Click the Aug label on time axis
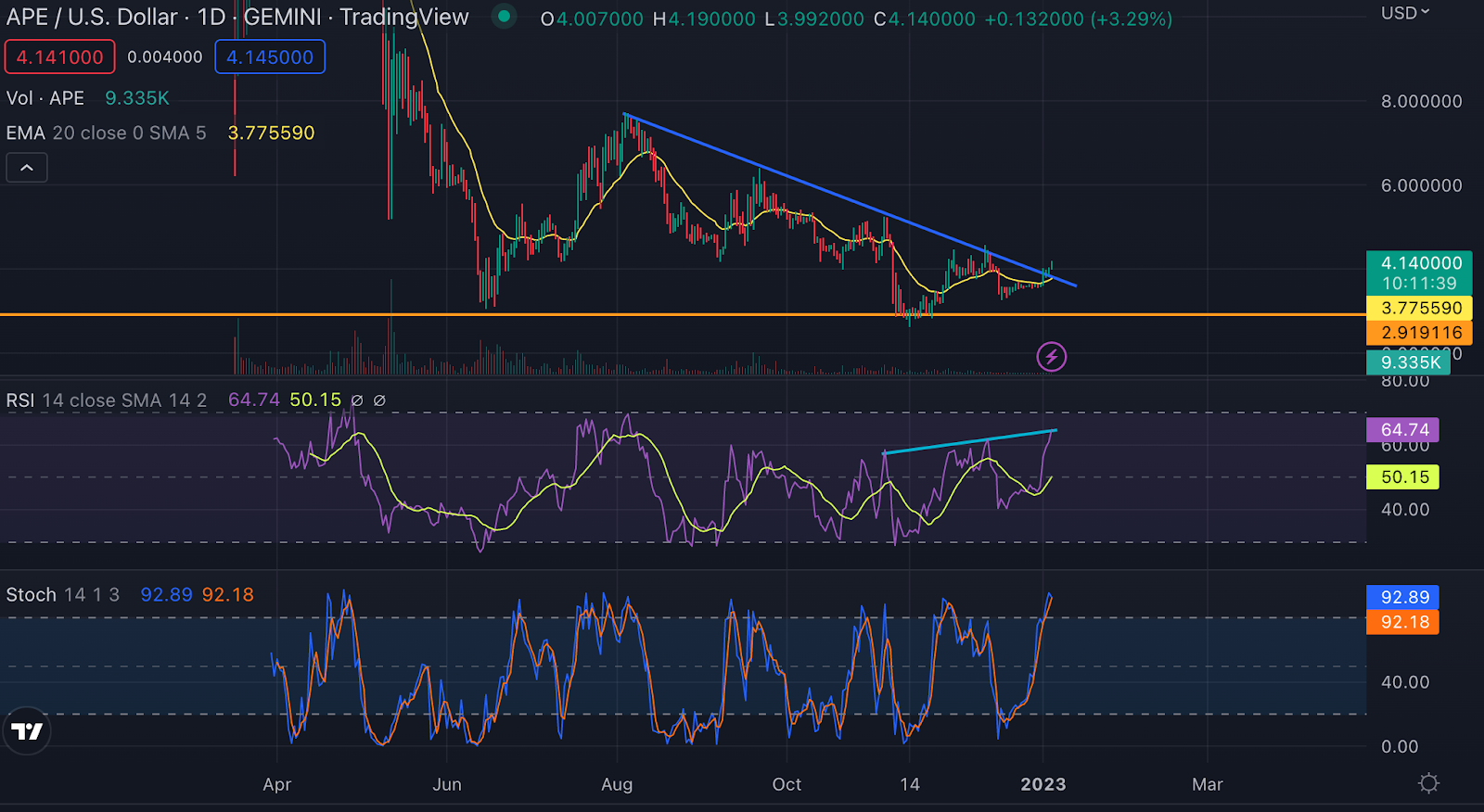The image size is (1484, 812). (617, 784)
